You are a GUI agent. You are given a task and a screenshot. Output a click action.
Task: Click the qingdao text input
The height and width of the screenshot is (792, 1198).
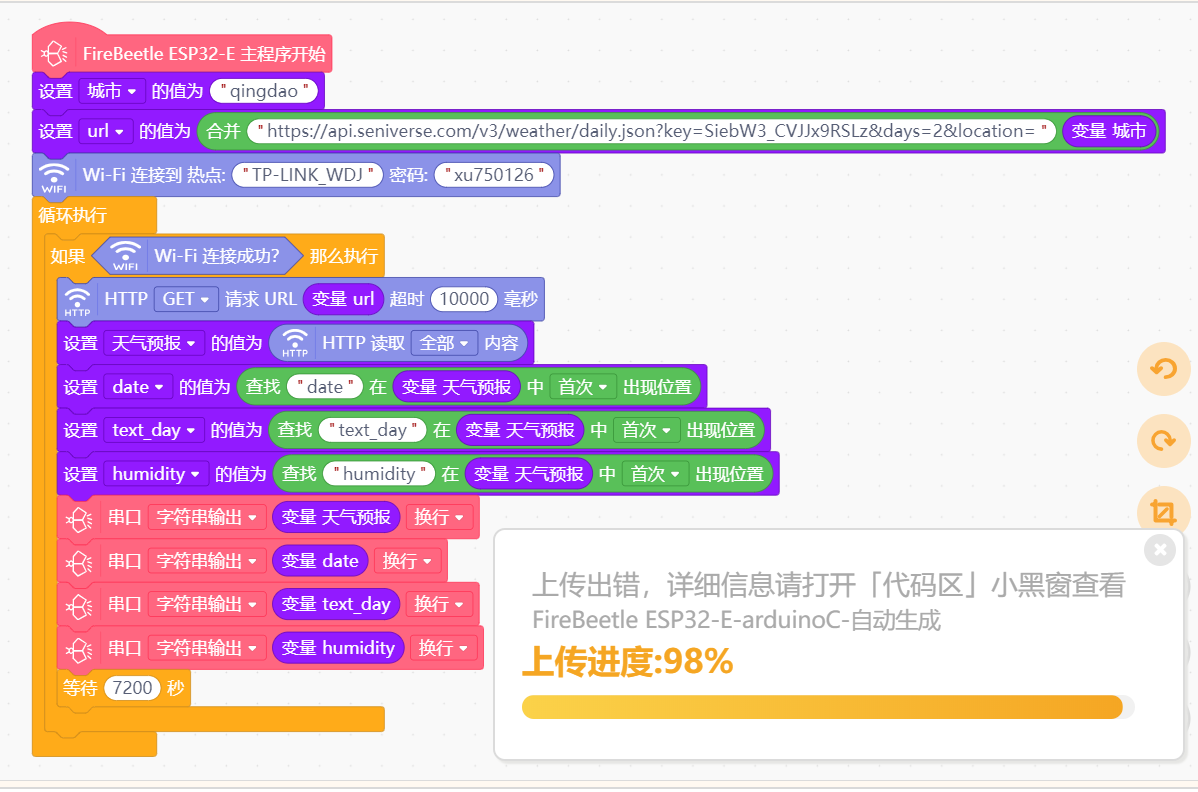(264, 91)
